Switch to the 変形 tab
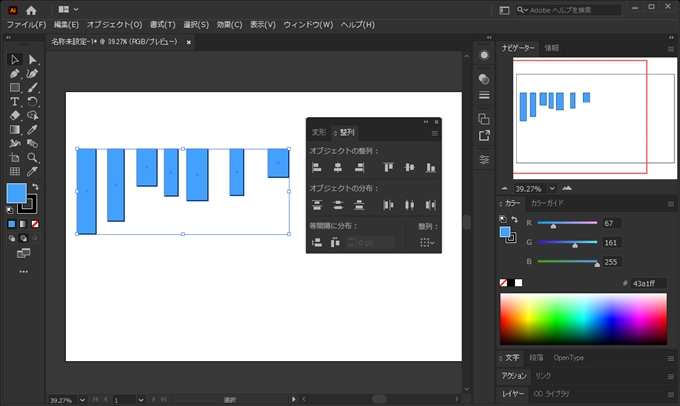 pyautogui.click(x=319, y=132)
